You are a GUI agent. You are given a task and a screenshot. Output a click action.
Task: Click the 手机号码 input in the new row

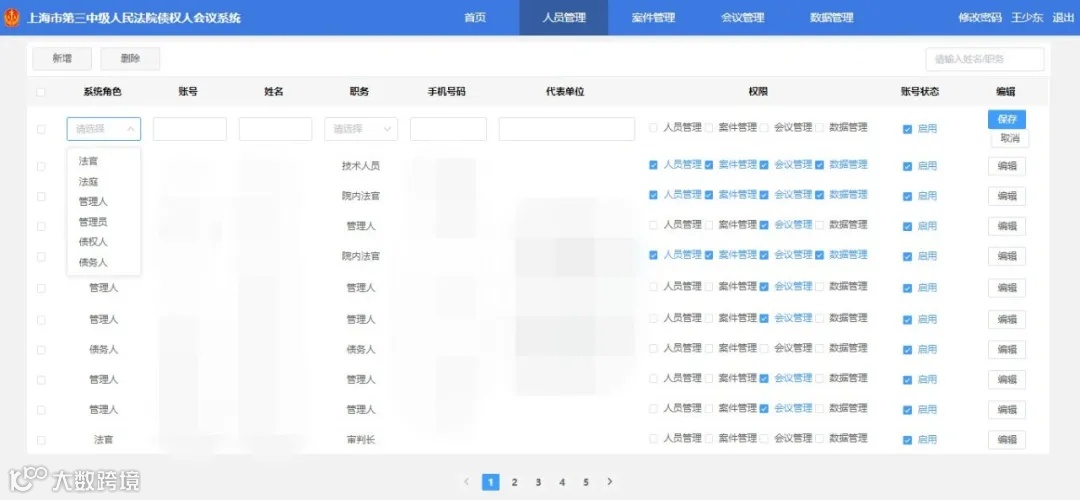point(448,129)
